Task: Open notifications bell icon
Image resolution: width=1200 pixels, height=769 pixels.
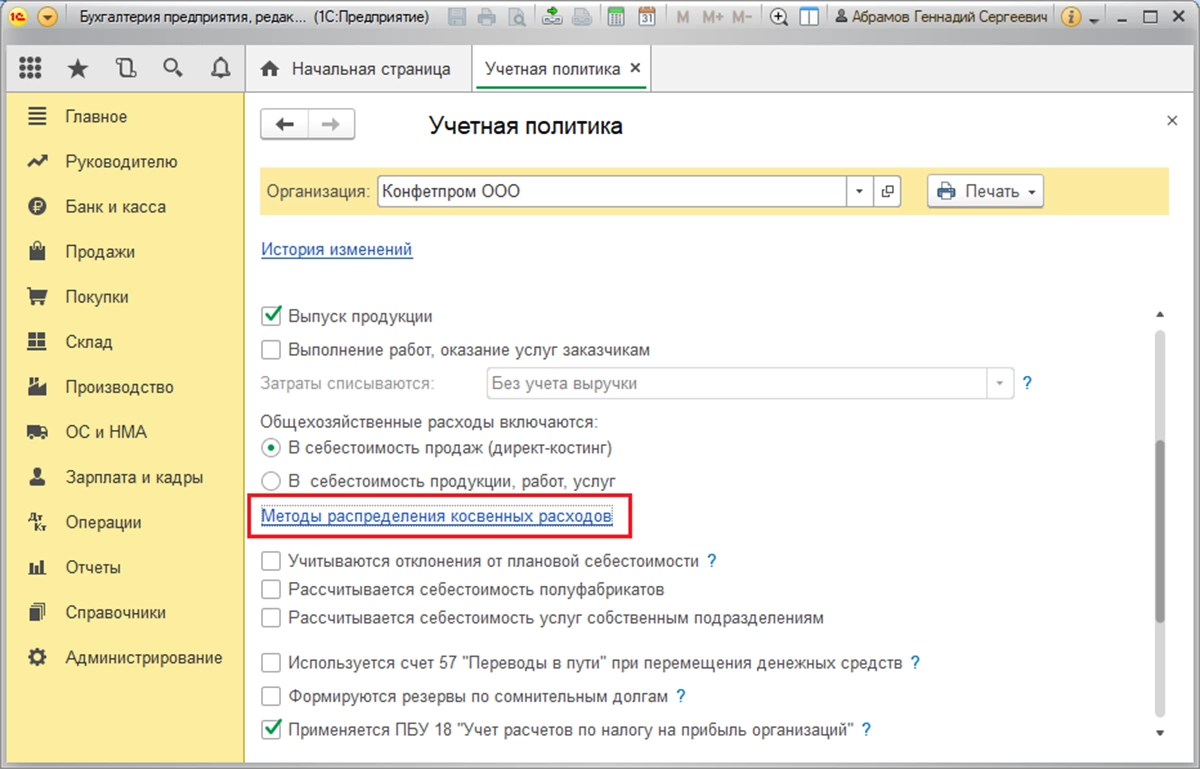Action: pyautogui.click(x=220, y=68)
